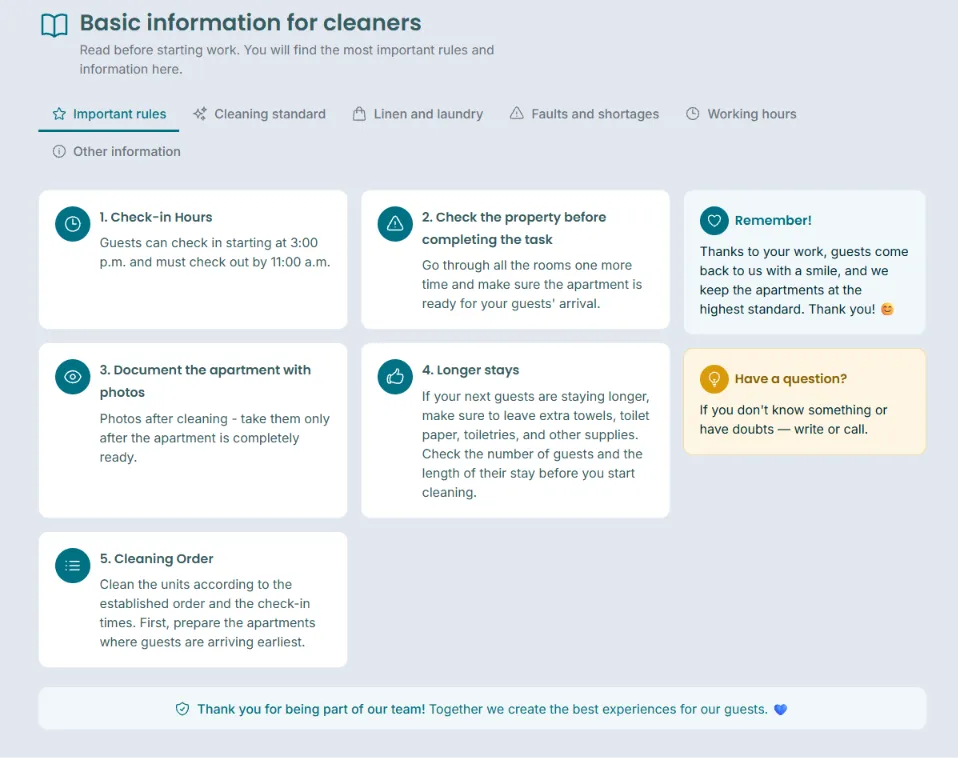The width and height of the screenshot is (958, 758).
Task: Click the "Remember!" heading
Action: 773,220
